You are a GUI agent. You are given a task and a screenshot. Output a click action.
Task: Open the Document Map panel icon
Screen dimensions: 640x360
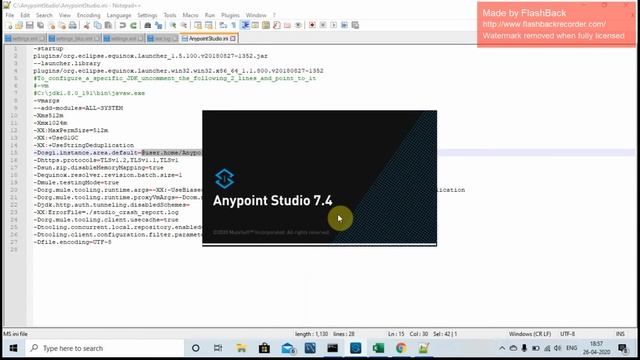(266, 25)
